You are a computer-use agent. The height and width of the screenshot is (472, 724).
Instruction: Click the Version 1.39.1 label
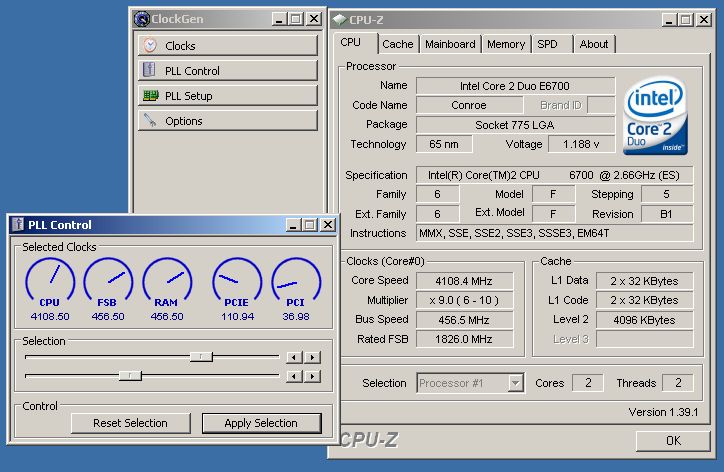663,412
